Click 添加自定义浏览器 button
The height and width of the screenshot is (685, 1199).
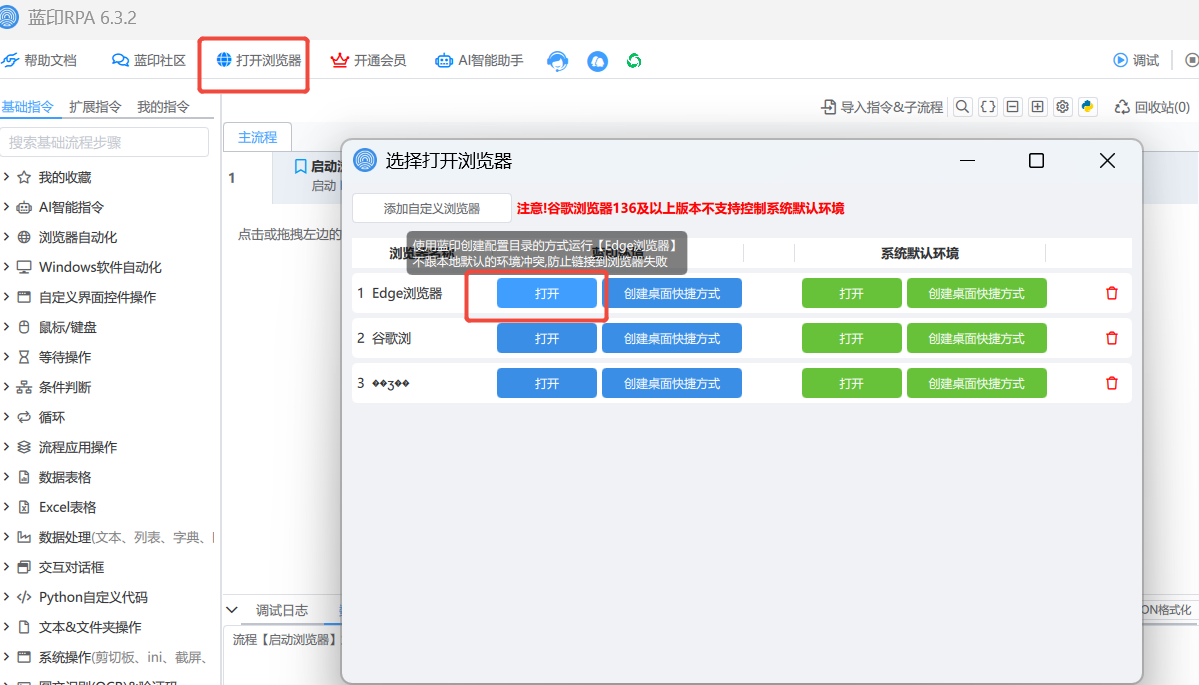(x=432, y=208)
